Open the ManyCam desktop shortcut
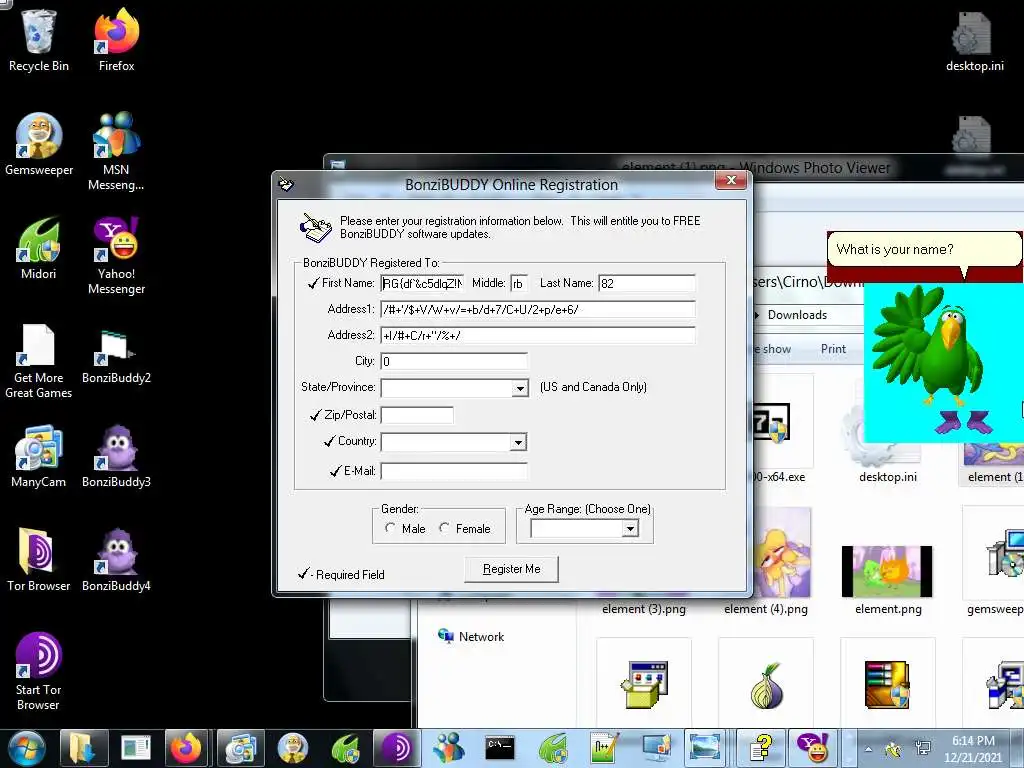Image resolution: width=1024 pixels, height=768 pixels. [x=39, y=456]
